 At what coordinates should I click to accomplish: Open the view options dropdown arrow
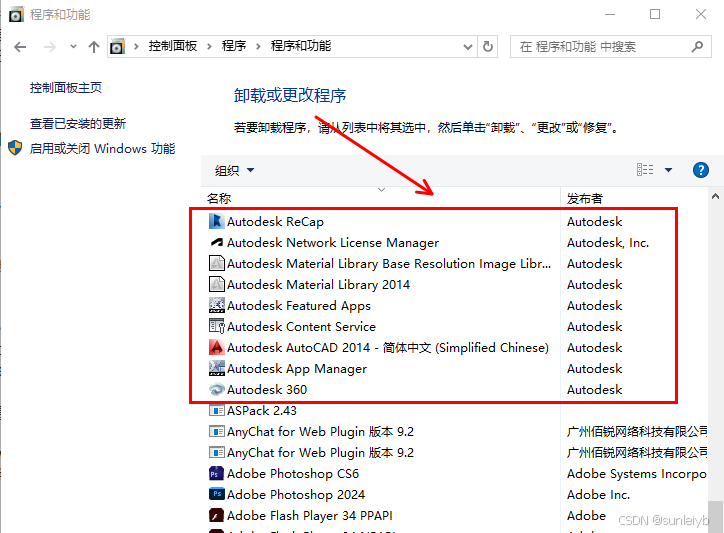668,170
